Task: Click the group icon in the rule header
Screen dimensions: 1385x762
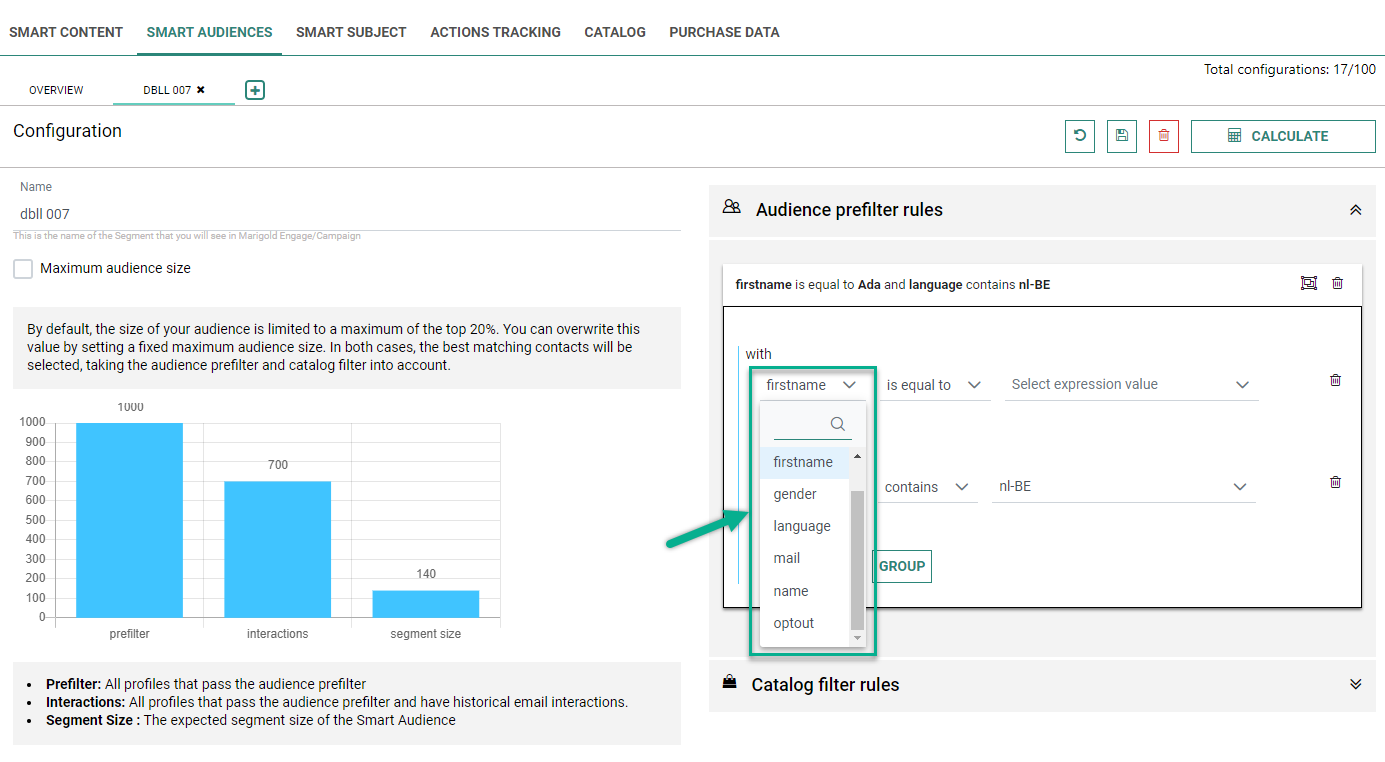Action: pos(1309,284)
